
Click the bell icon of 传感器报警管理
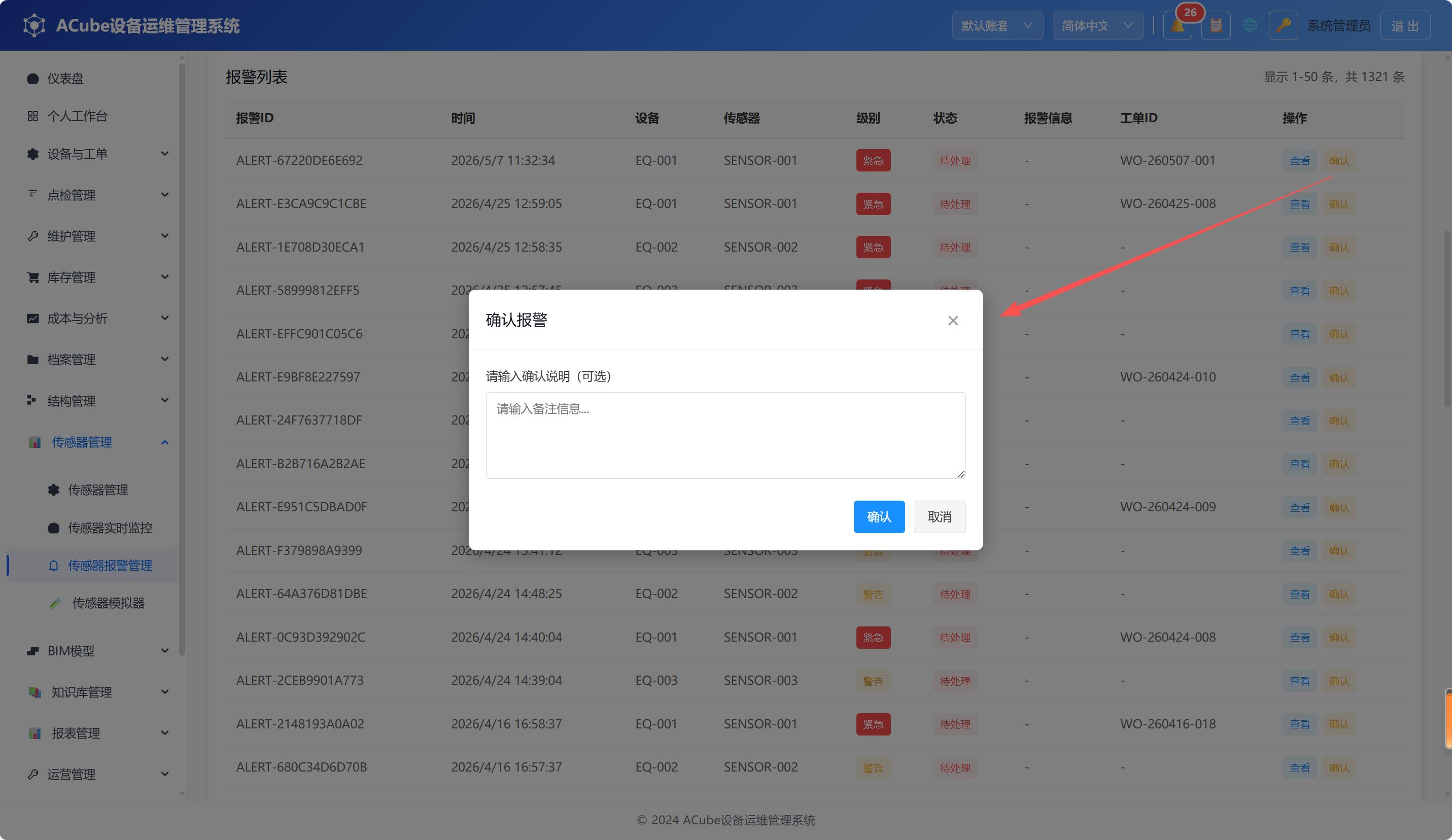click(54, 566)
